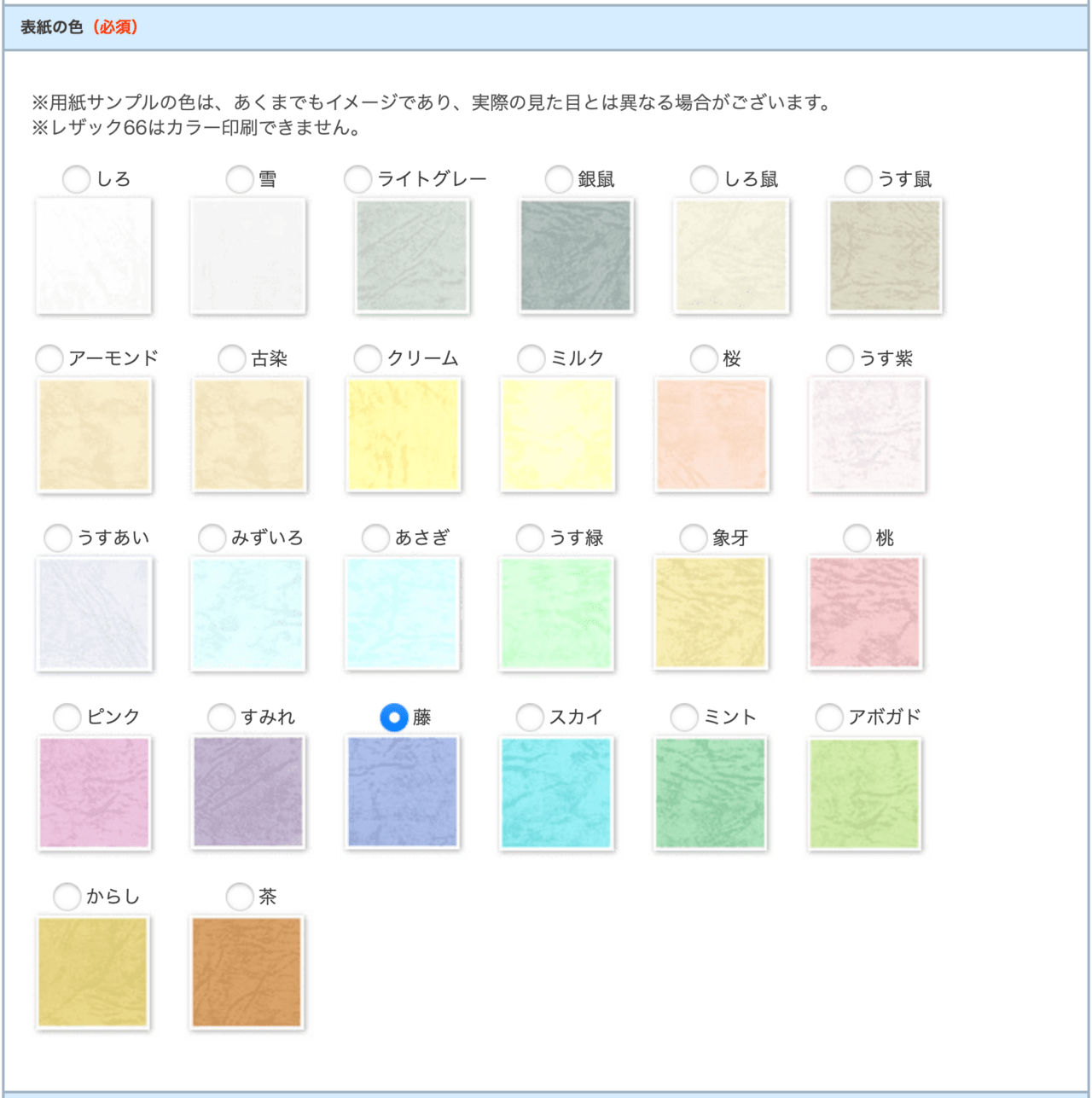Choose the クリーム radio option
Screen dimensions: 1092x1098
pyautogui.click(x=368, y=358)
